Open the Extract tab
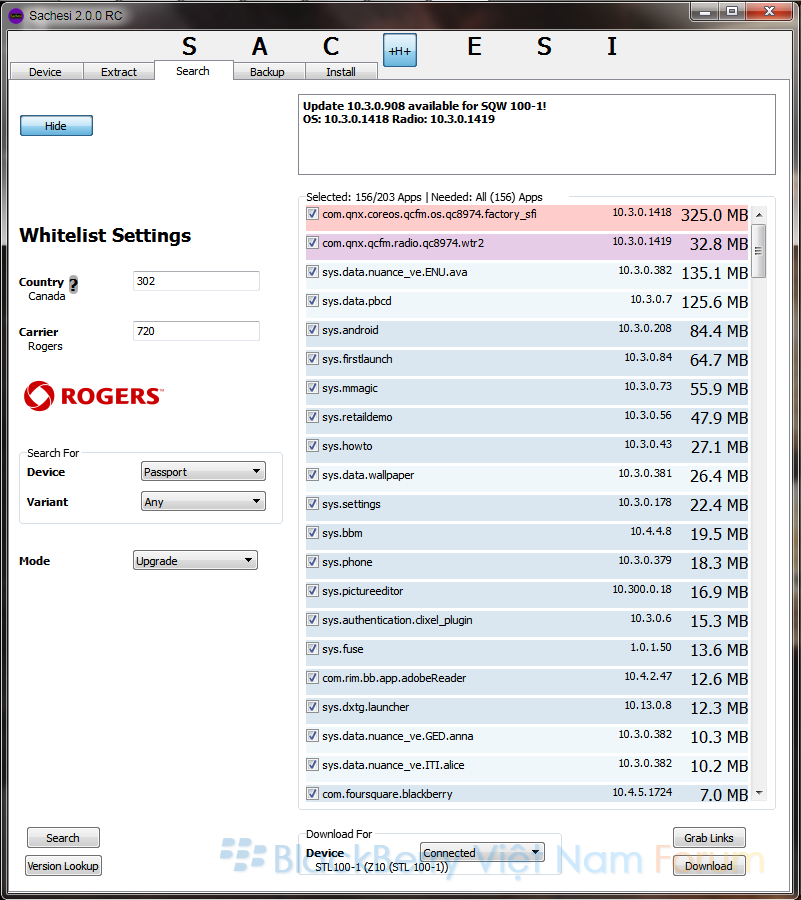This screenshot has height=900, width=801. 119,72
